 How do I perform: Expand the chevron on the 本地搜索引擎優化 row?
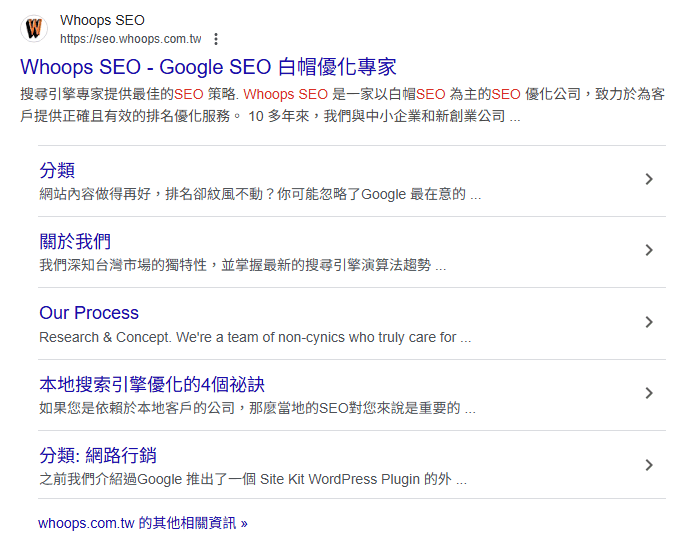649,393
